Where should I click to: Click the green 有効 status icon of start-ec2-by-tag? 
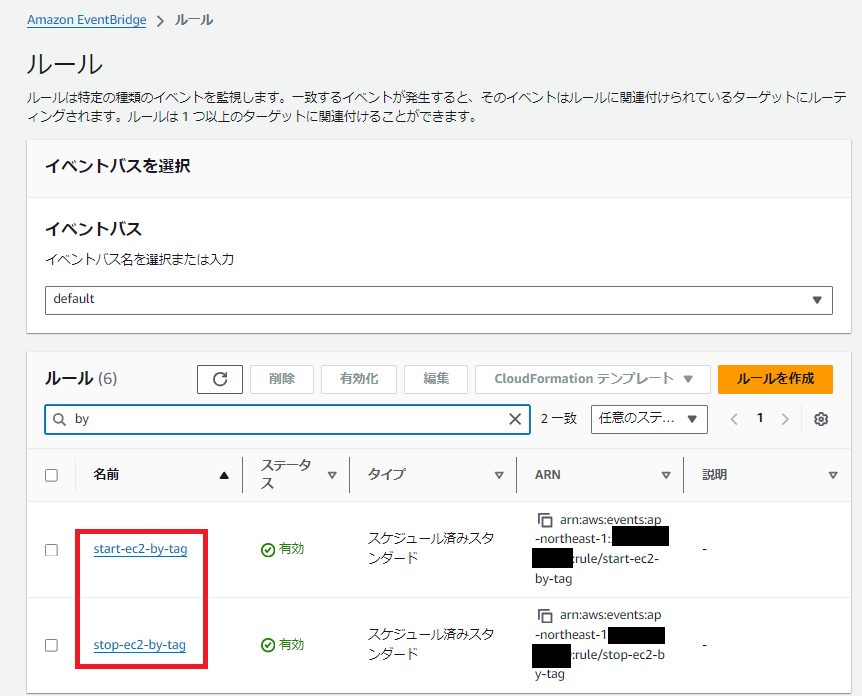pyautogui.click(x=269, y=551)
